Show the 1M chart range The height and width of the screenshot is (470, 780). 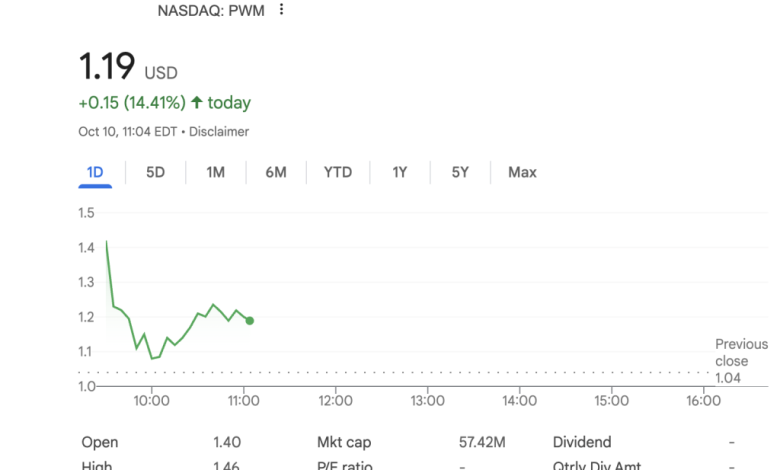click(215, 172)
